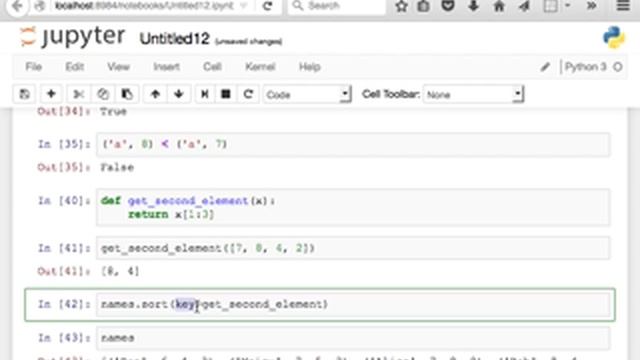Click the localhost address bar
Image resolution: width=640 pixels, height=360 pixels.
click(145, 6)
